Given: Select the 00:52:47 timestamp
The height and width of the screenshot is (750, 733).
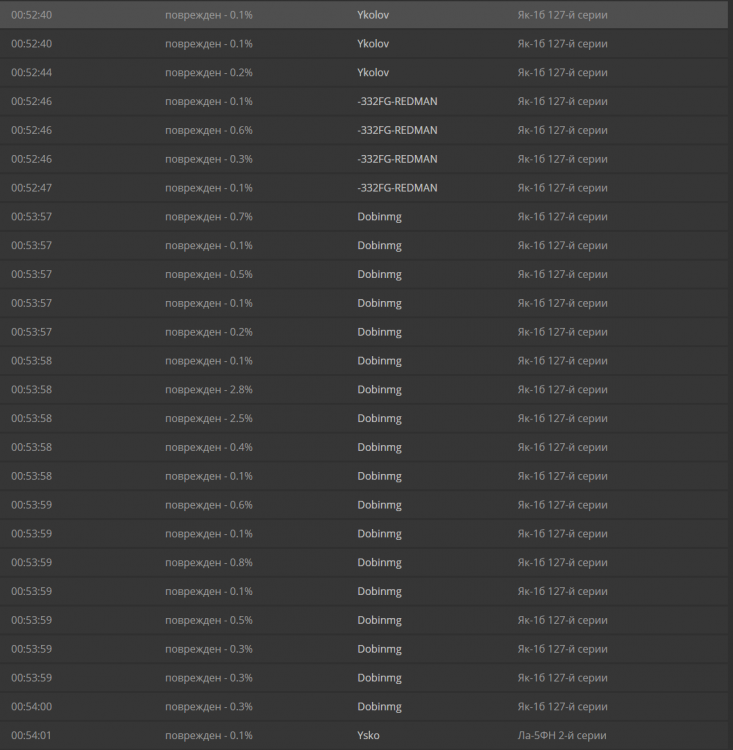Looking at the screenshot, I should [x=31, y=188].
